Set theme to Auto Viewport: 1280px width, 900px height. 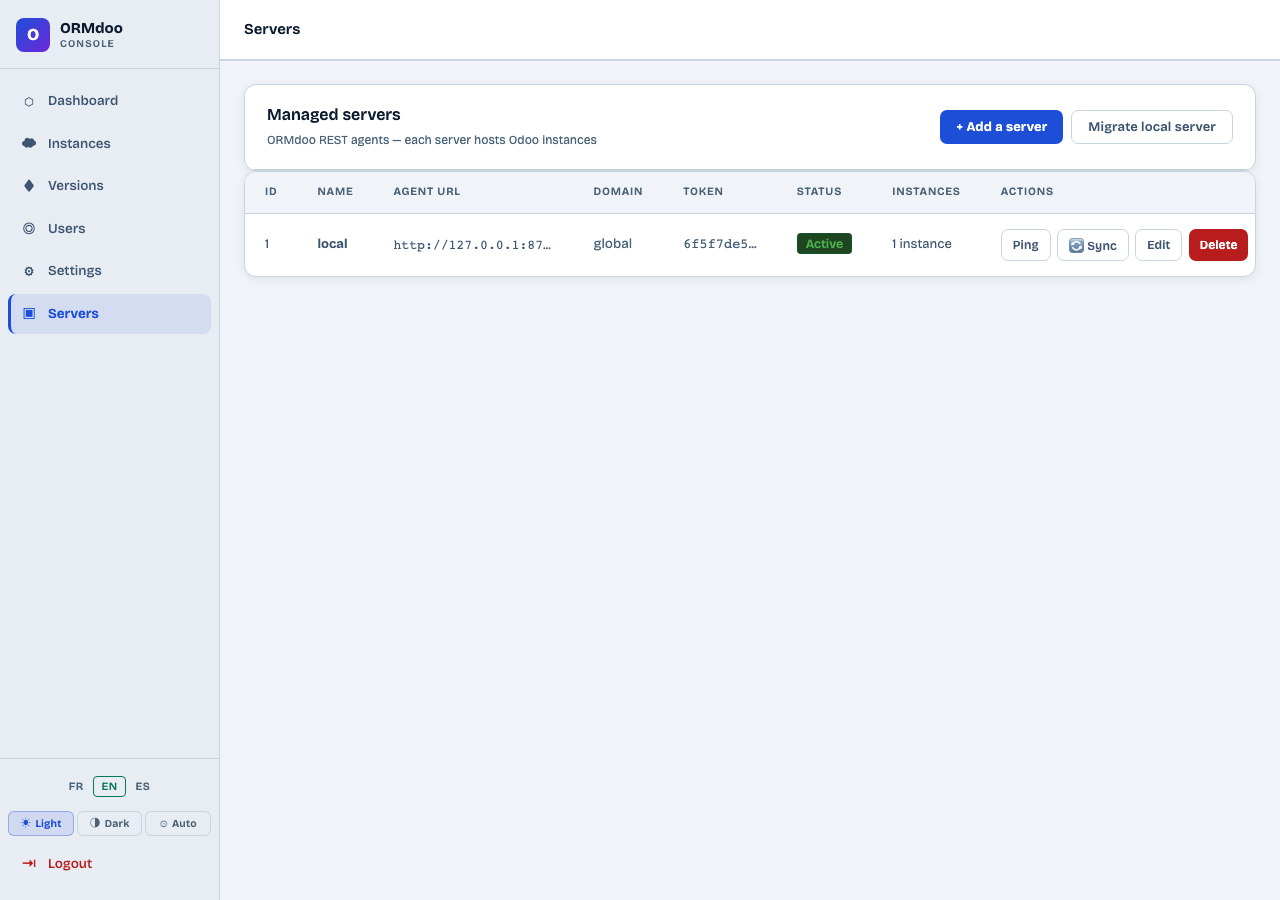coord(178,823)
